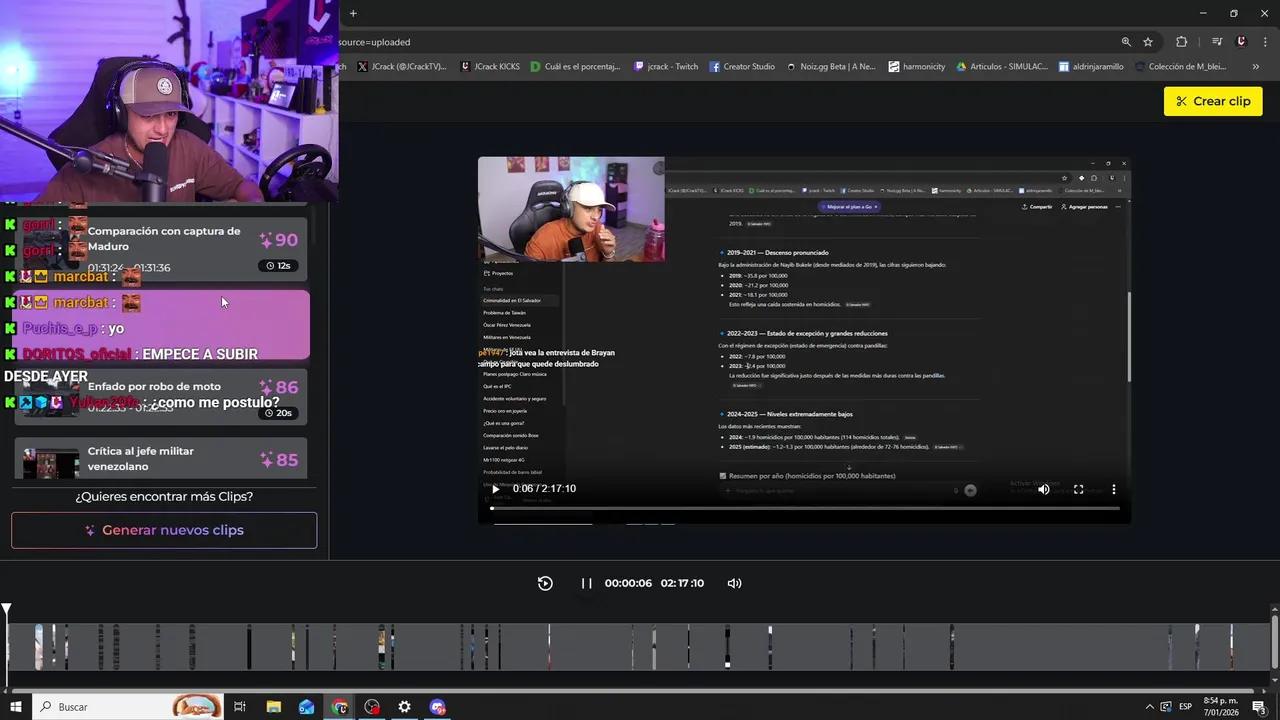Open 'Cuál es el porcentaj...' bookmark
The image size is (1280, 720).
coord(576,67)
